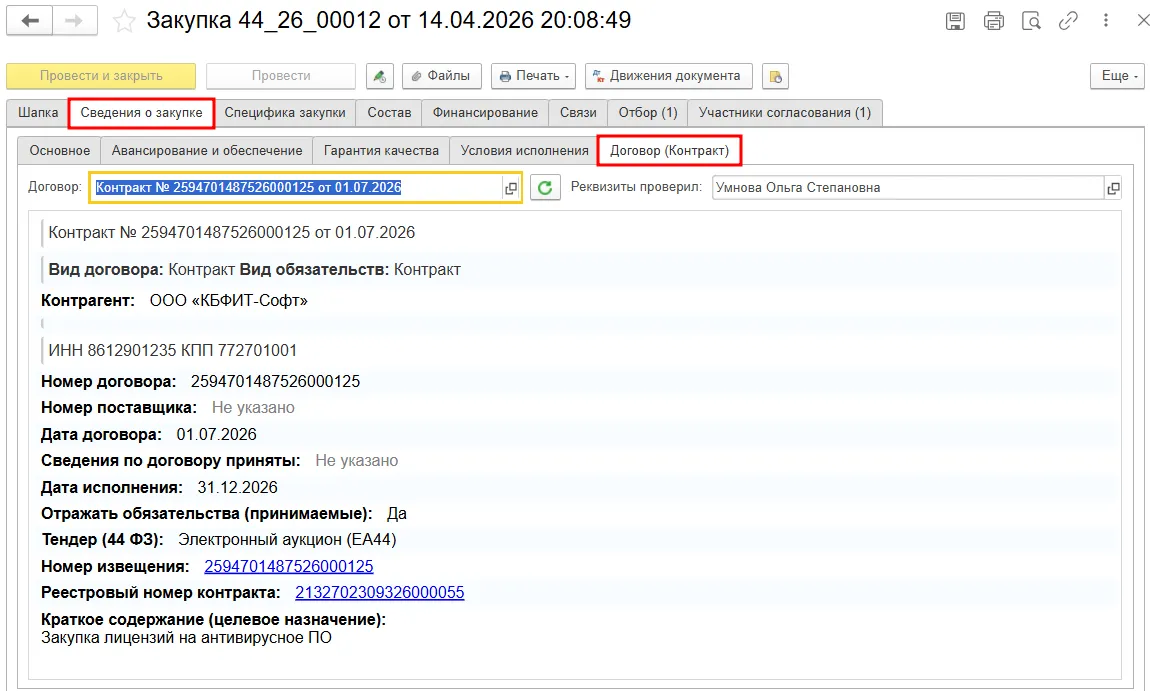Show Движения документа
Viewport: 1150px width, 691px height.
coord(669,76)
